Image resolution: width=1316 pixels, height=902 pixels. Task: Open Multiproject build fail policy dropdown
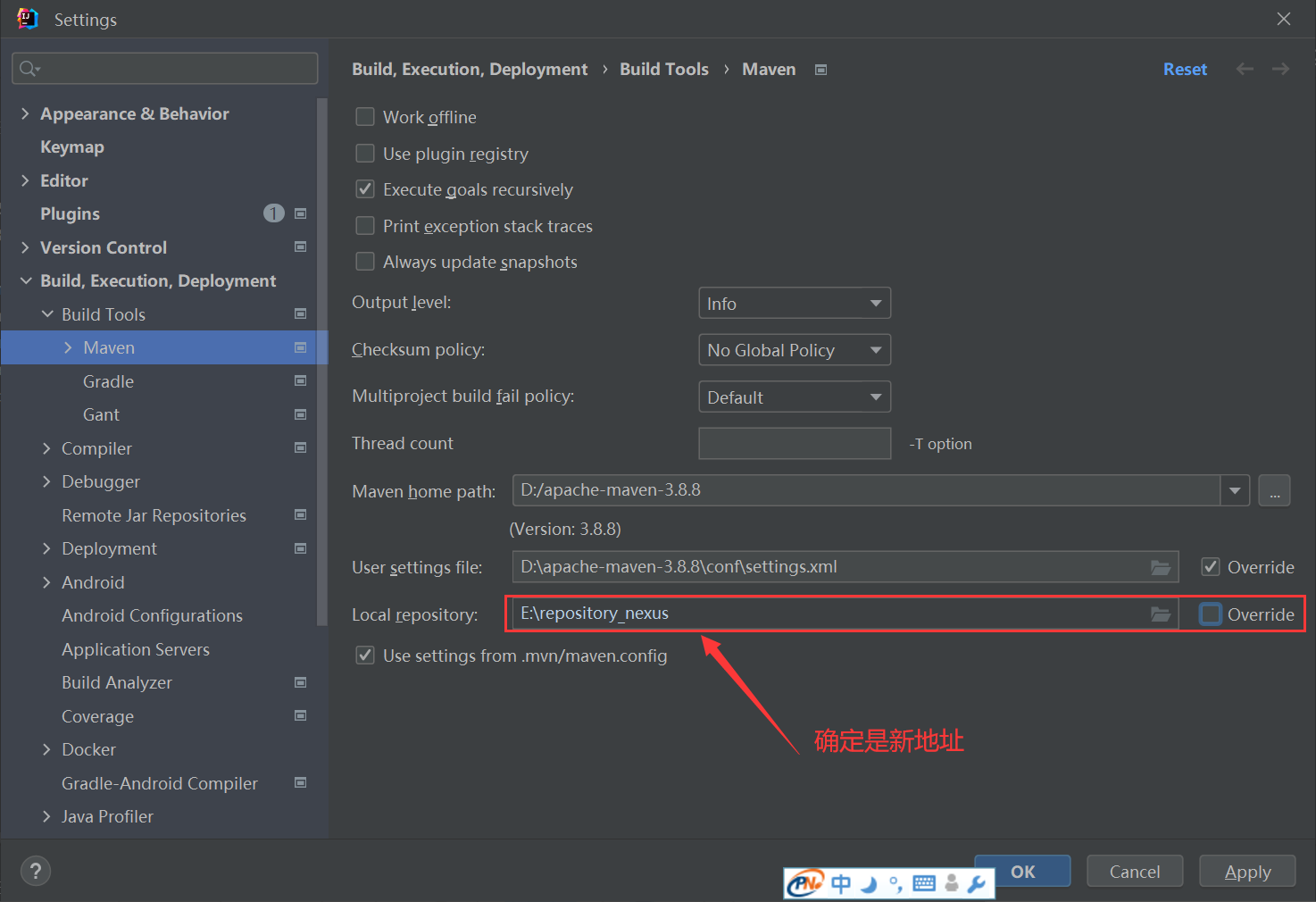(x=795, y=397)
